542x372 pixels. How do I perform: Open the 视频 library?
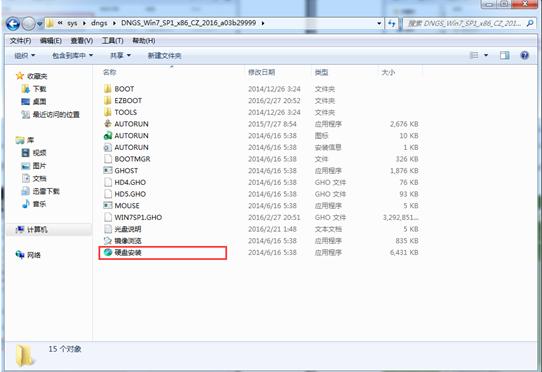(x=34, y=153)
